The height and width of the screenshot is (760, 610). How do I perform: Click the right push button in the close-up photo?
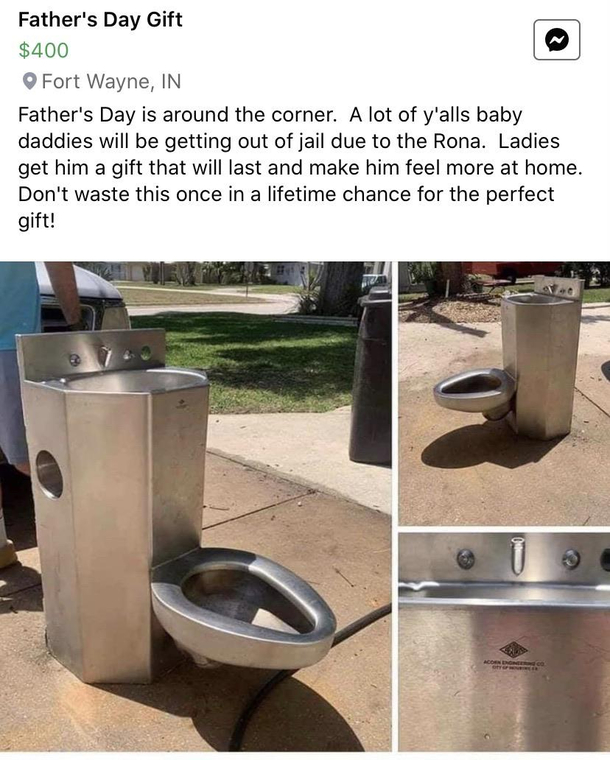point(571,559)
